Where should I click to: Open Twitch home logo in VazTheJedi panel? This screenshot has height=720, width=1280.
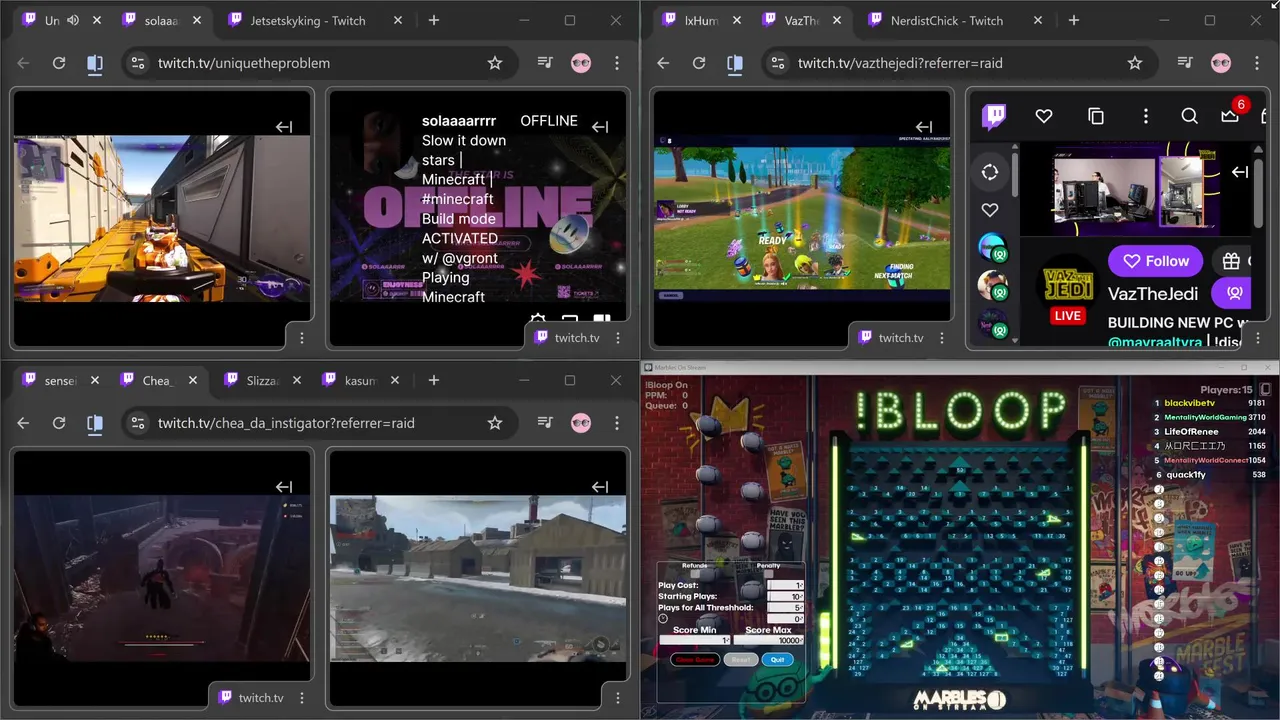click(994, 117)
